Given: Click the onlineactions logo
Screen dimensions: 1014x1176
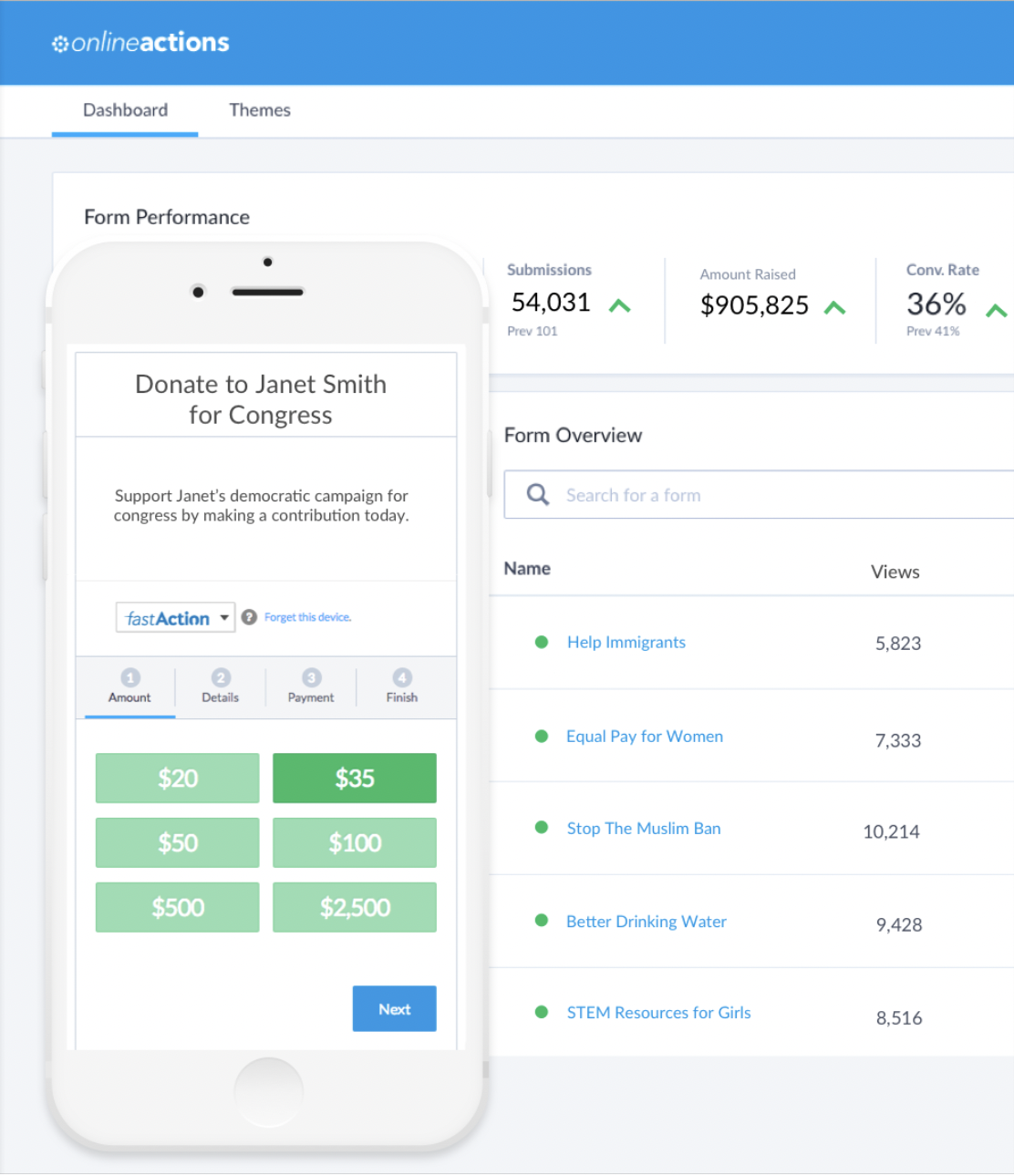Looking at the screenshot, I should 140,43.
